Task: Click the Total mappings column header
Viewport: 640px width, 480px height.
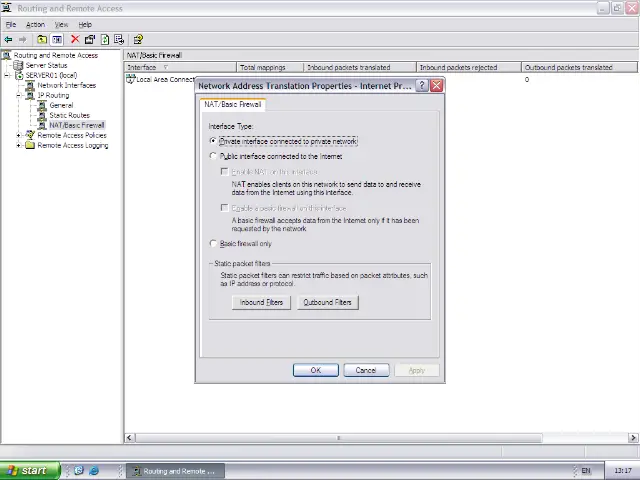Action: point(270,67)
